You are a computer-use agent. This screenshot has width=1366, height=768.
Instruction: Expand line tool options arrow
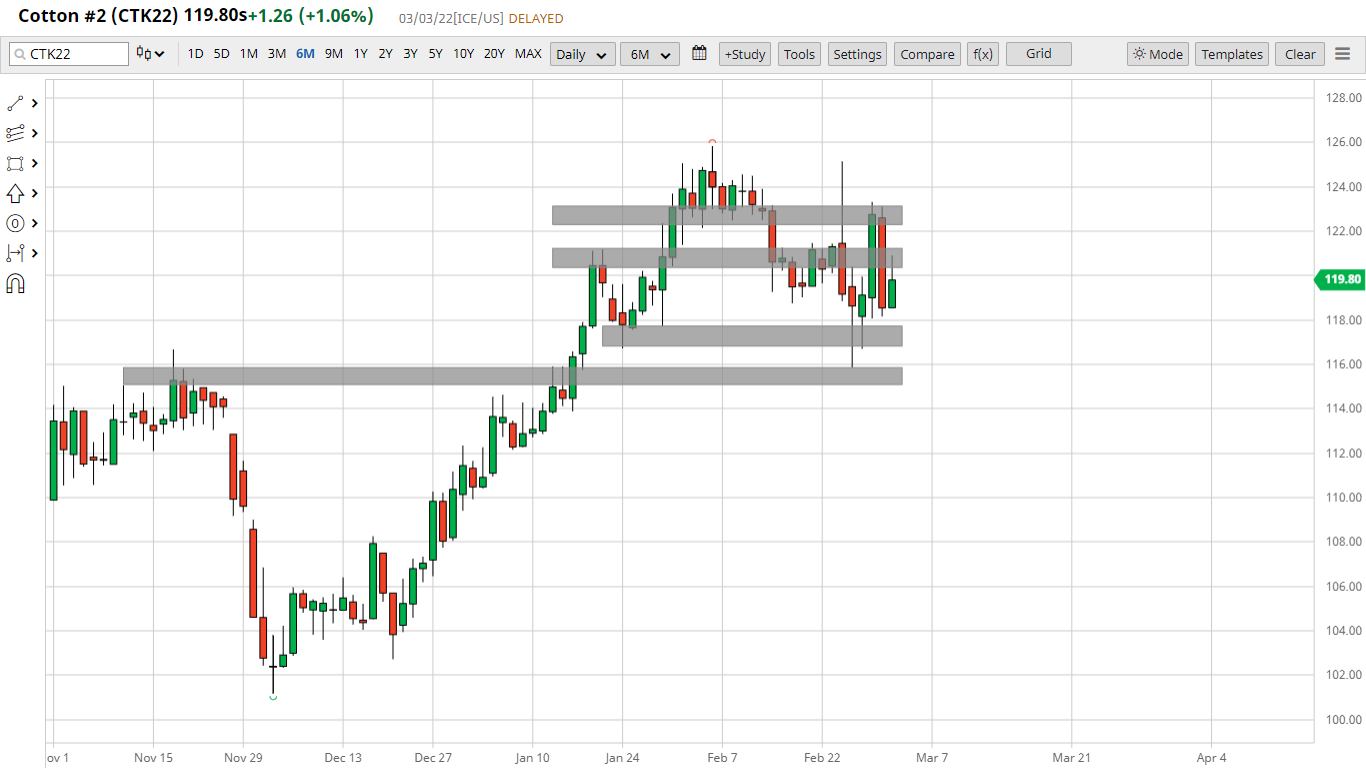[35, 103]
